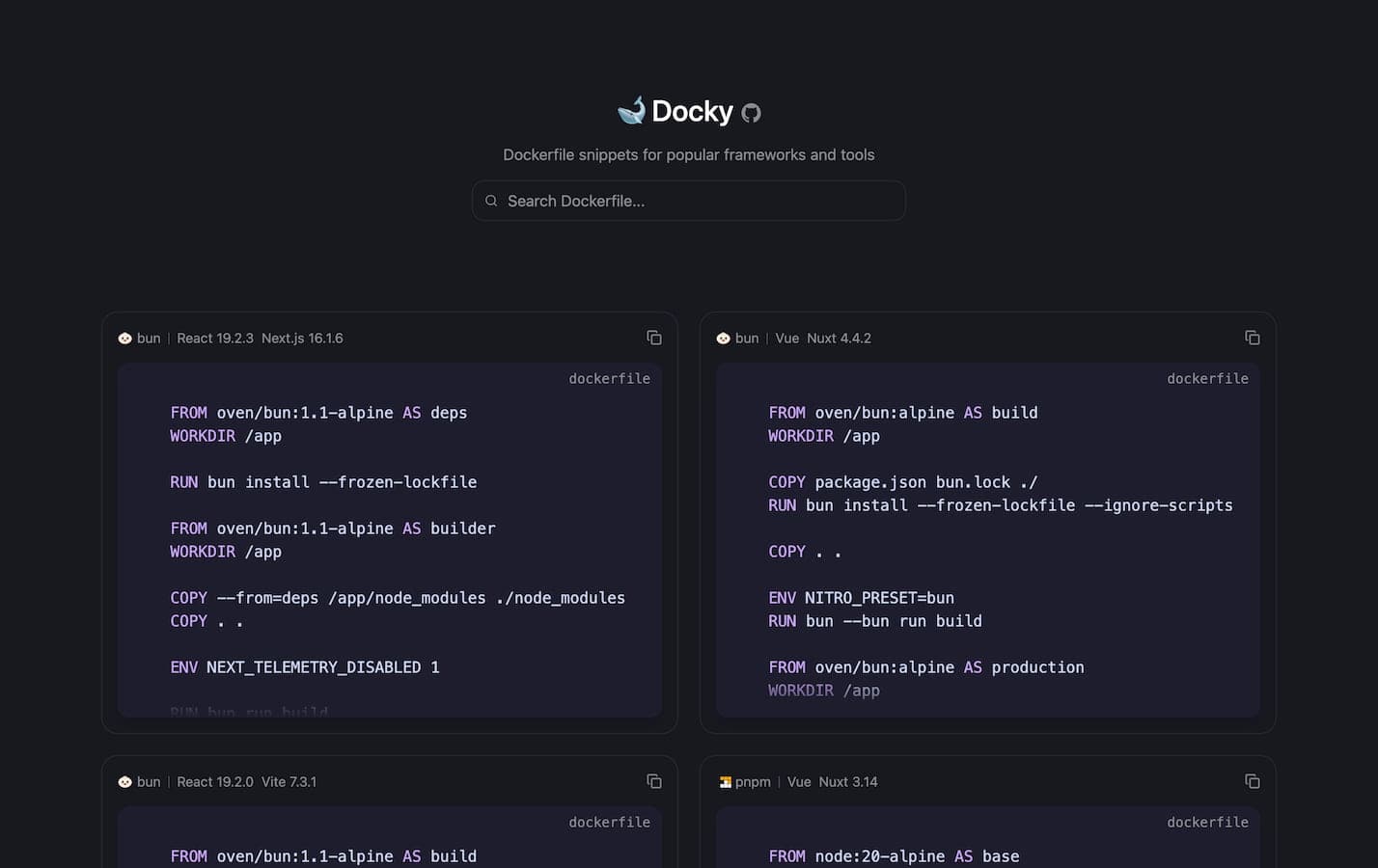Click the 'React 19.2.0' label
Viewport: 1378px width, 868px height.
[215, 782]
